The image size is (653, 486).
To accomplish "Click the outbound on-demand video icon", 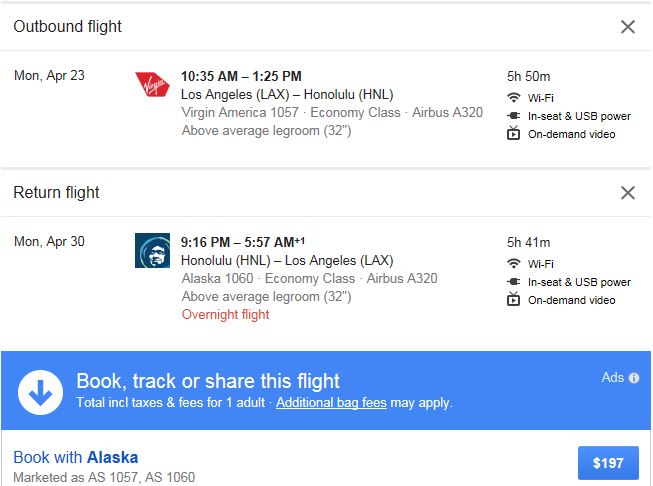I will 514,134.
